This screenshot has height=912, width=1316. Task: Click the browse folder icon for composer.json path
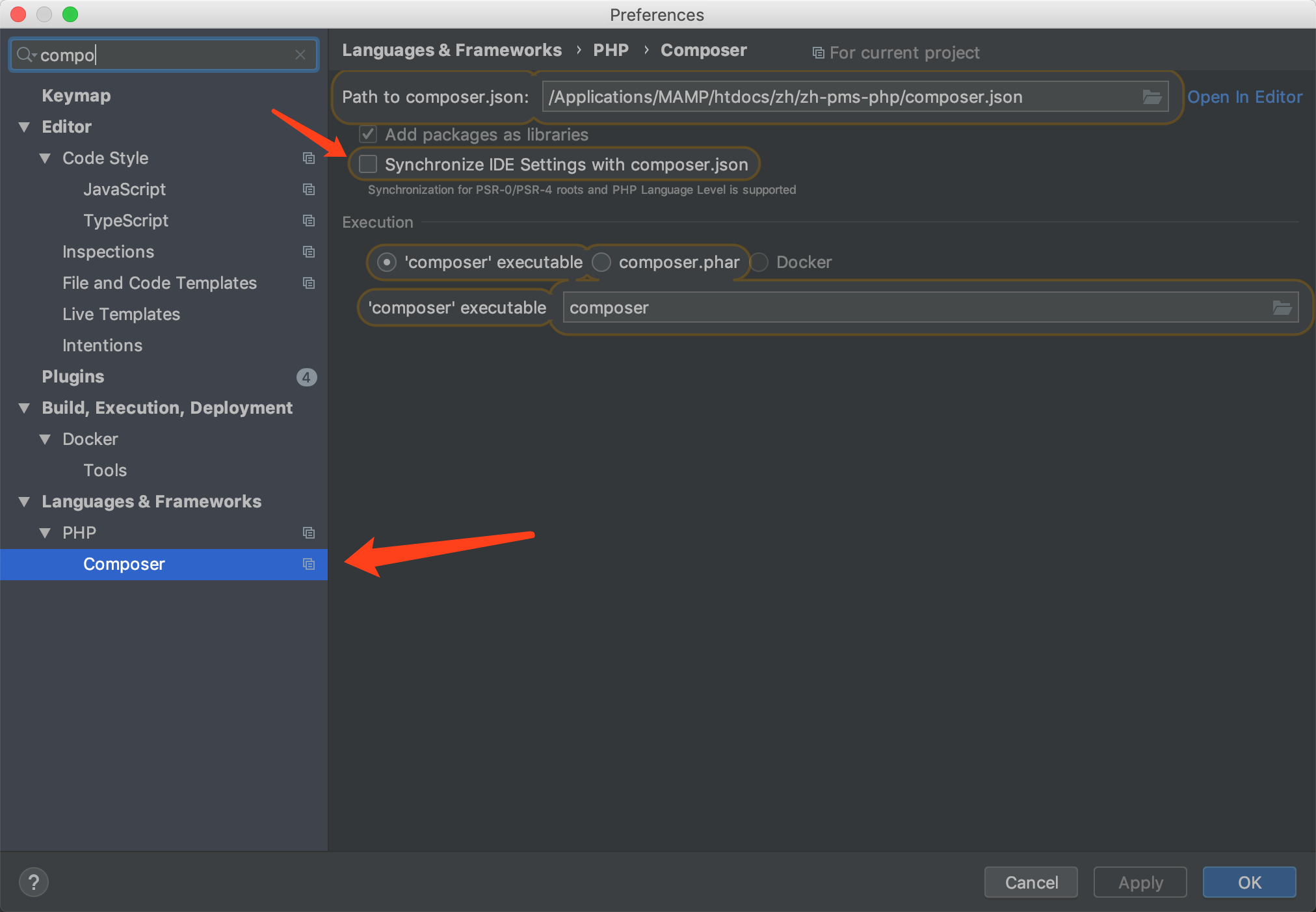(1151, 97)
